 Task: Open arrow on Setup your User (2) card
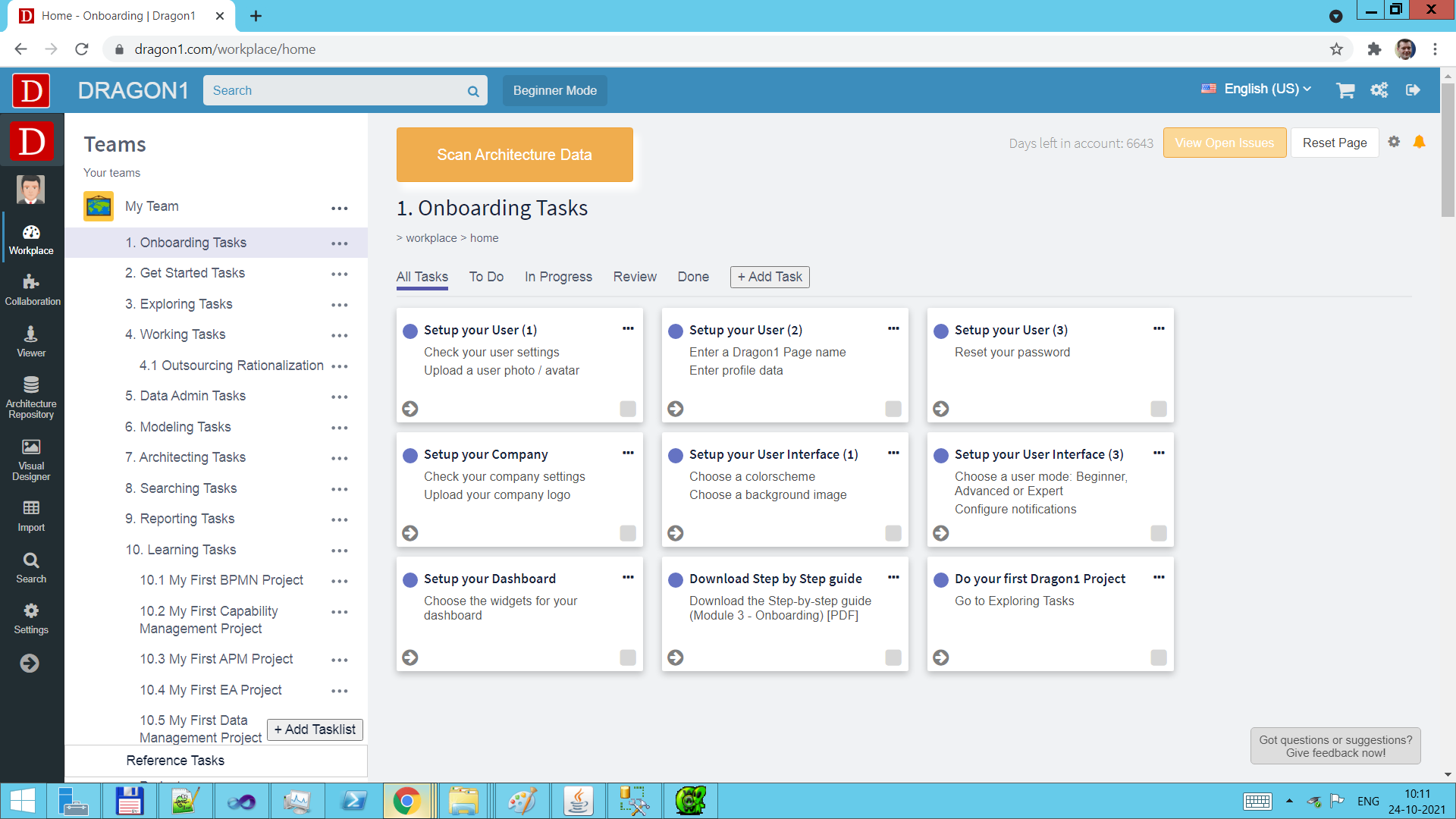pyautogui.click(x=676, y=409)
